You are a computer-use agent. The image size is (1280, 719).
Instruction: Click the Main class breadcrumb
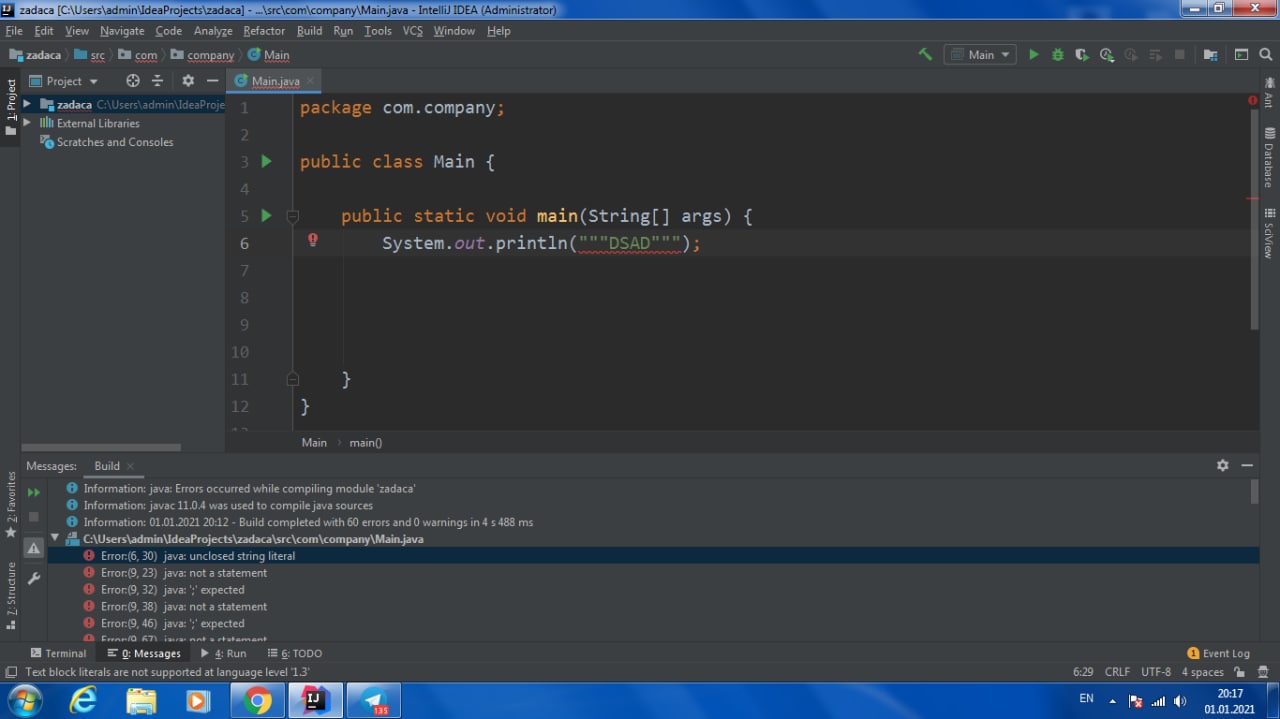click(268, 55)
